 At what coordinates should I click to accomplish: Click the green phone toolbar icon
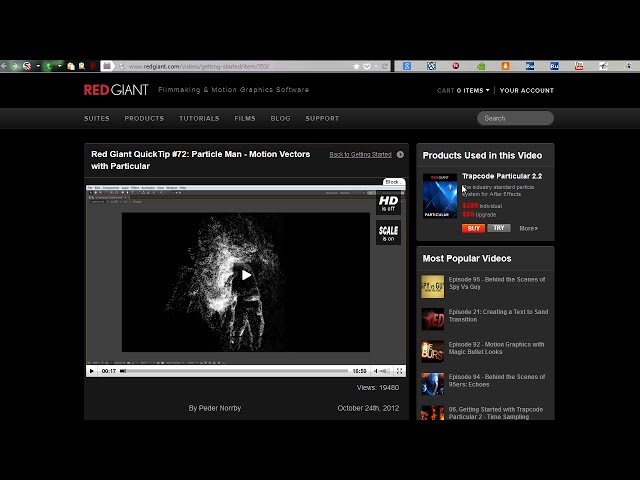(49, 66)
